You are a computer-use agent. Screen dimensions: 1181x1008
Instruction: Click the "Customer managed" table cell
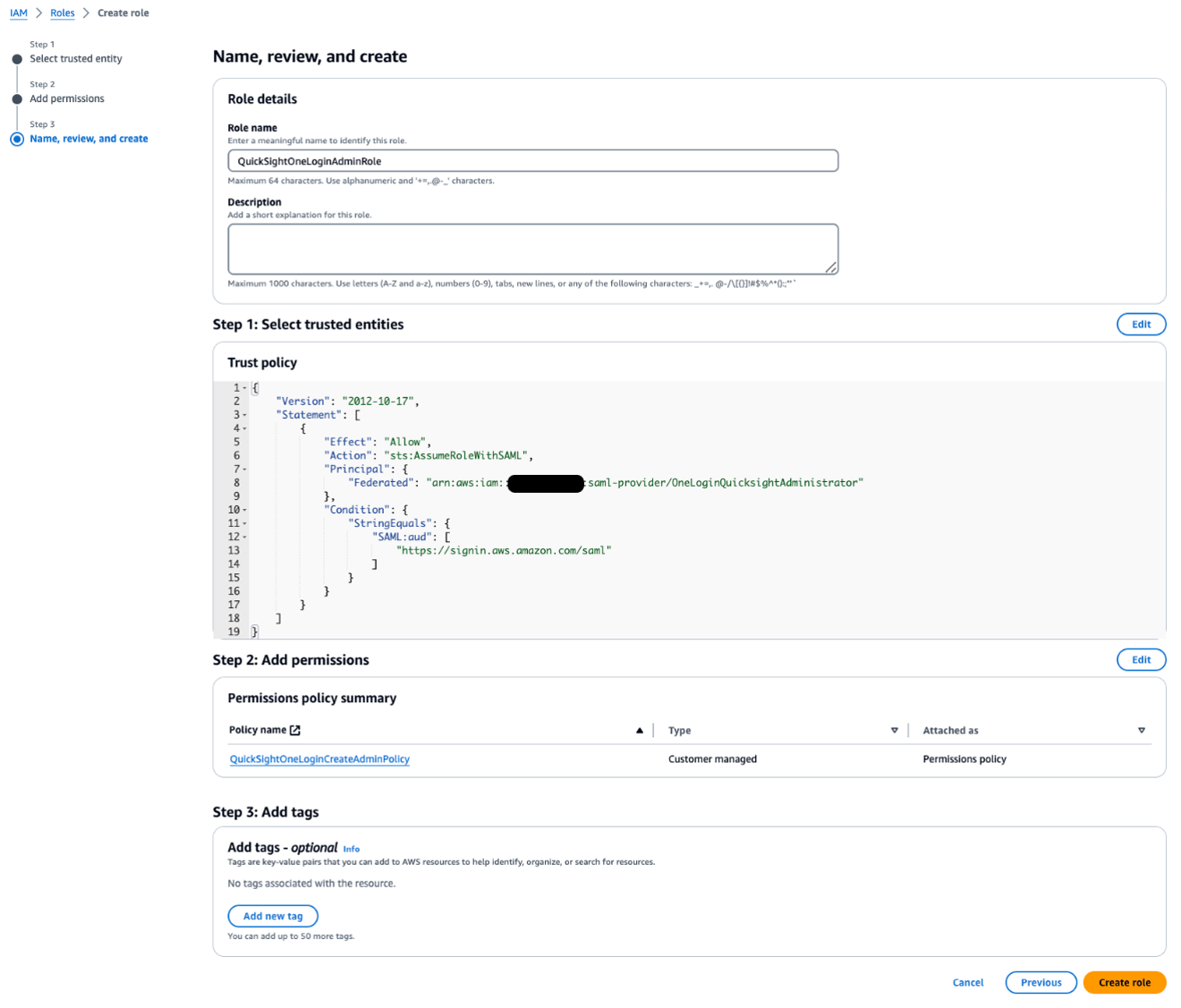coord(712,759)
